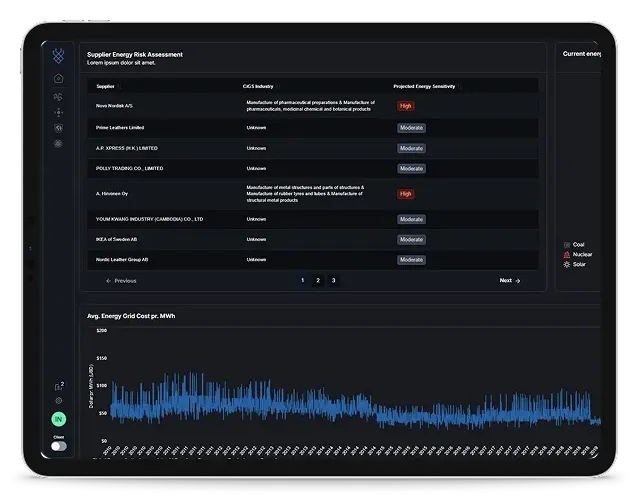
Task: Sort by the CIGS Industry column header
Action: tap(258, 86)
